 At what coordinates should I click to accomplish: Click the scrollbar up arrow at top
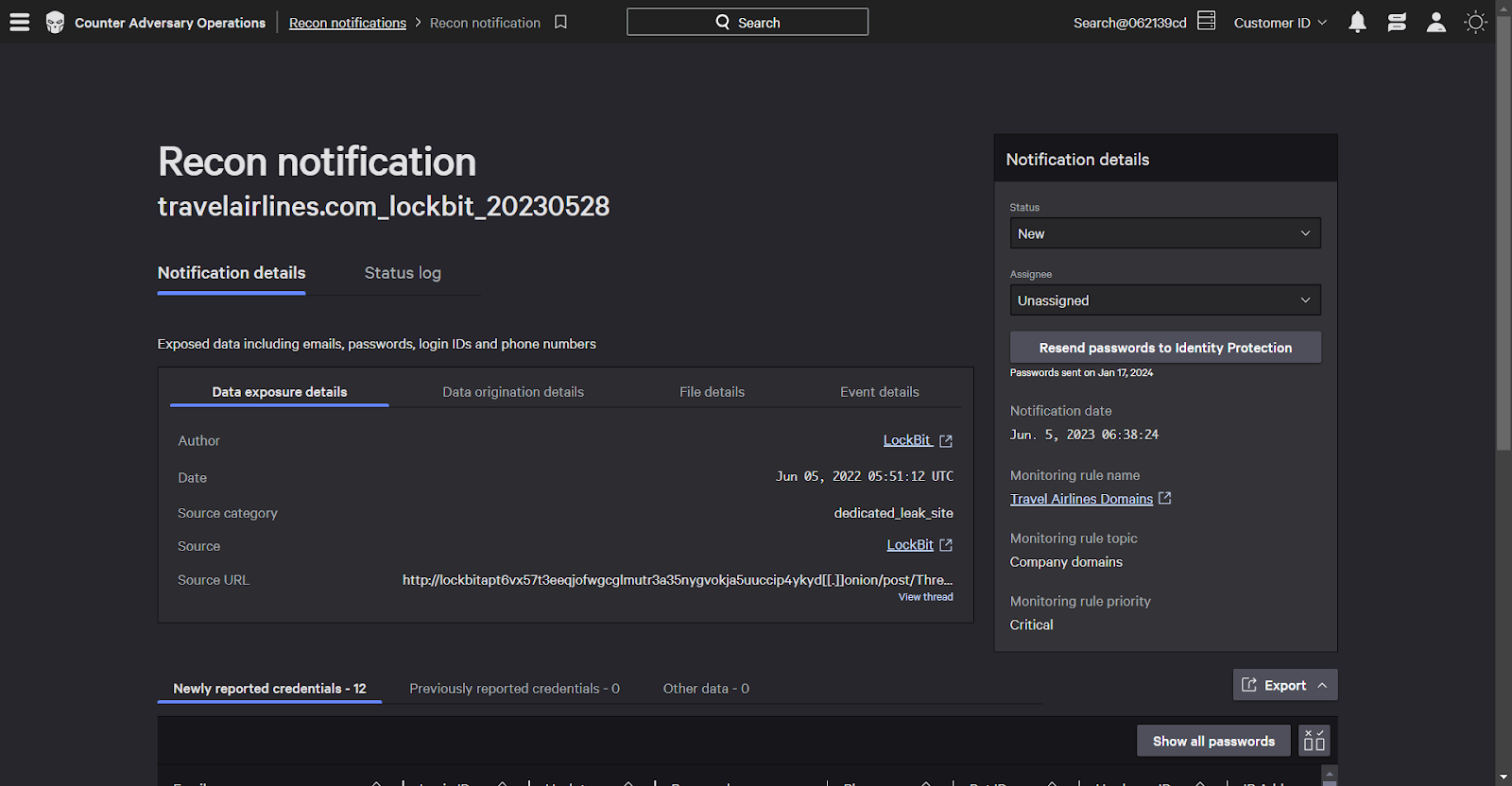(x=1503, y=7)
